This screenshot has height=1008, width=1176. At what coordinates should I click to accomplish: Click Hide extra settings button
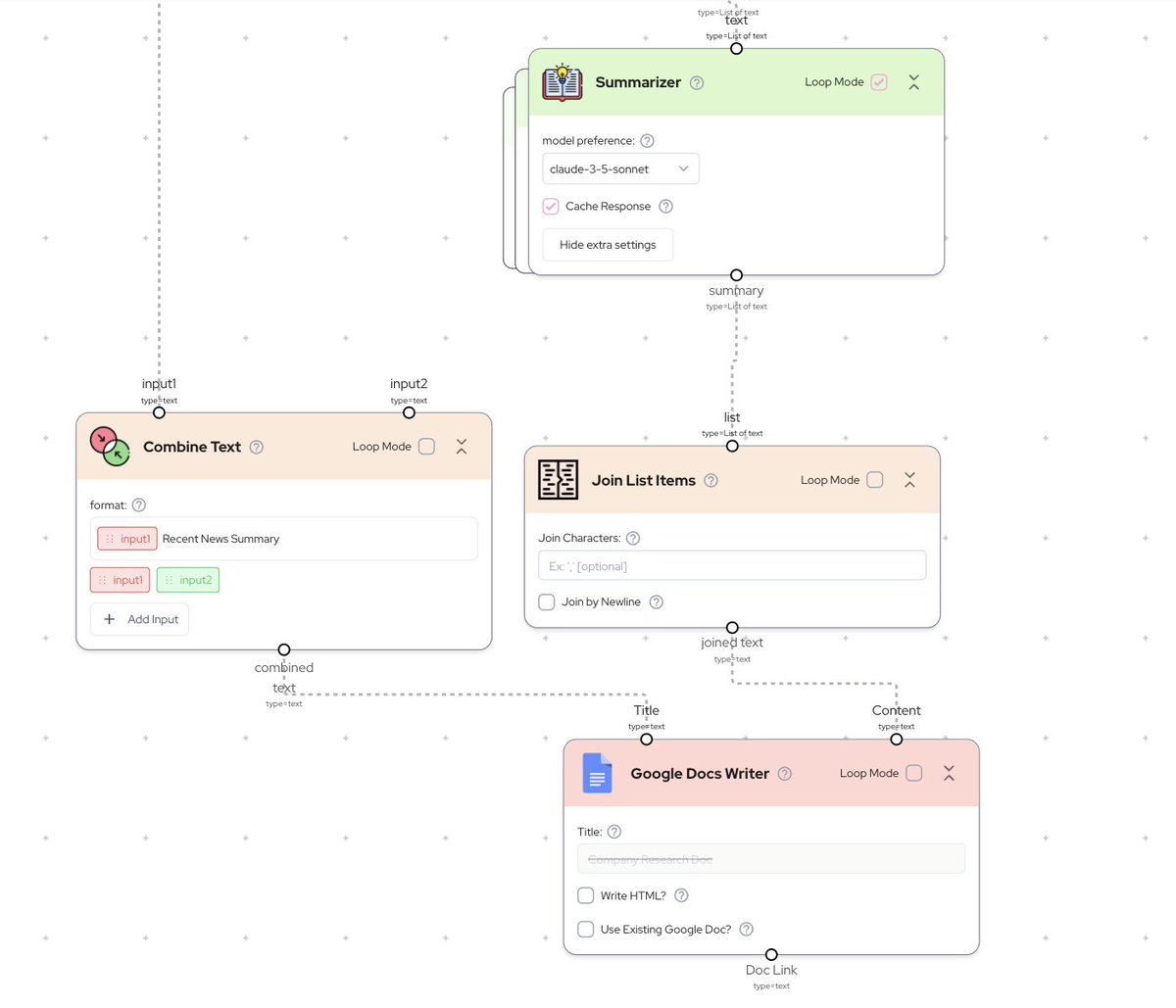pyautogui.click(x=608, y=245)
